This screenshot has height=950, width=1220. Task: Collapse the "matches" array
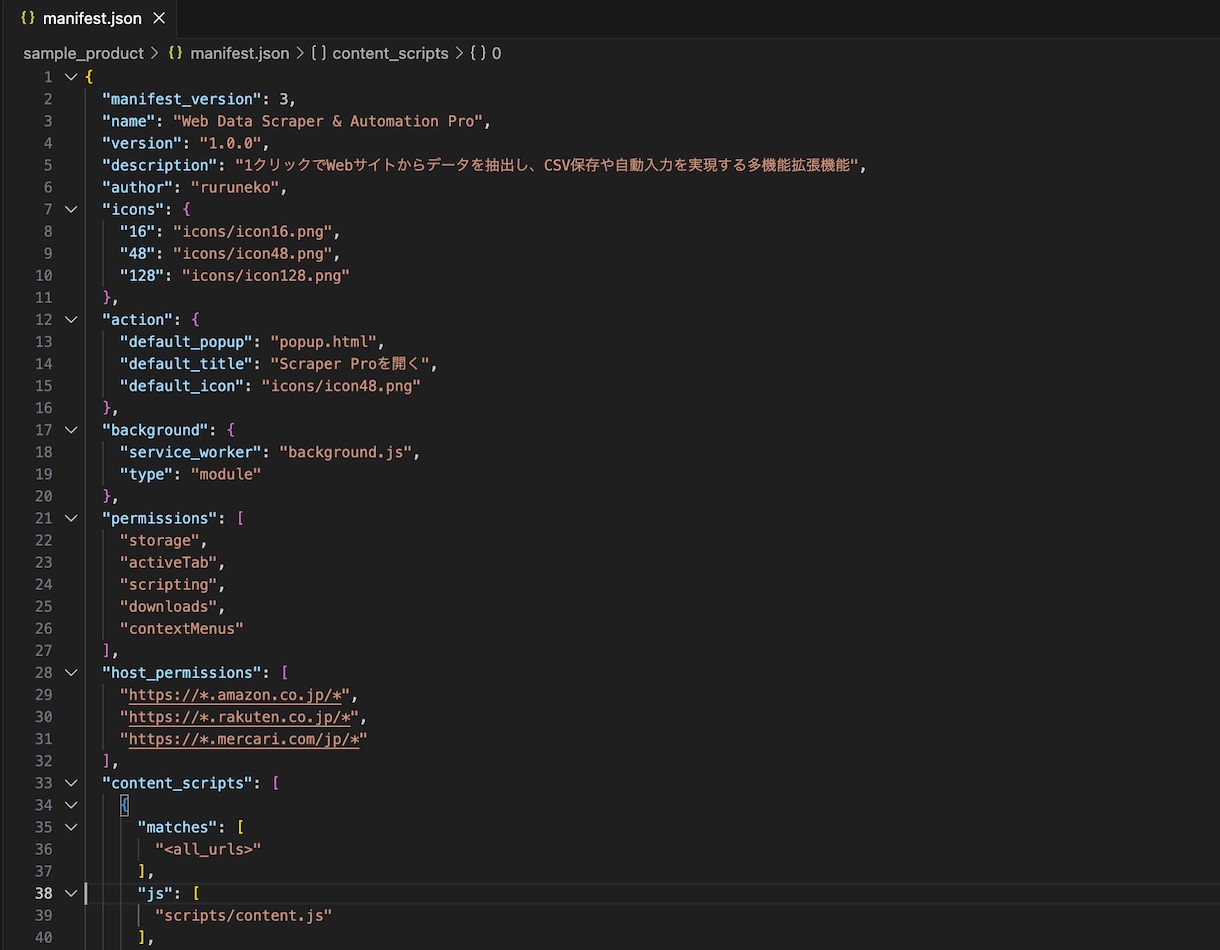(70, 827)
